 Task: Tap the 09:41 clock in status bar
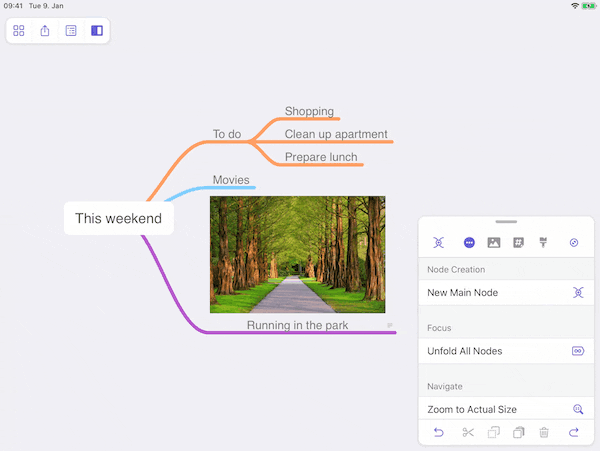[13, 6]
